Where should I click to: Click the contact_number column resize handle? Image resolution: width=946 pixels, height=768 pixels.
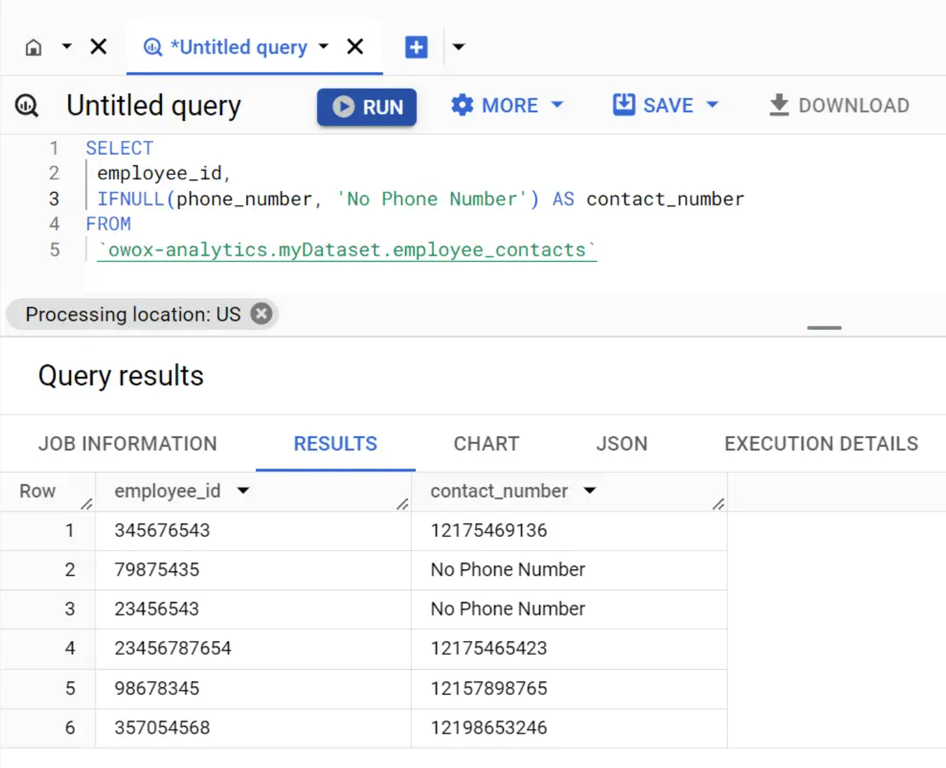(718, 504)
